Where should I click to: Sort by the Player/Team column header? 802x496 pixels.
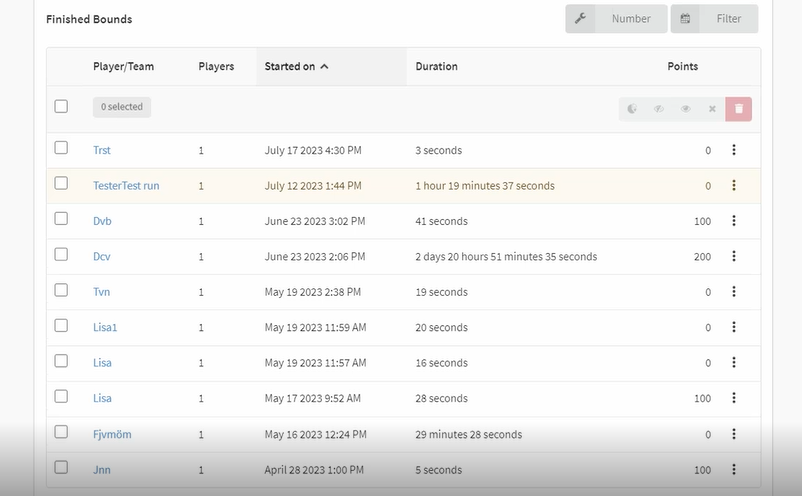click(x=123, y=66)
